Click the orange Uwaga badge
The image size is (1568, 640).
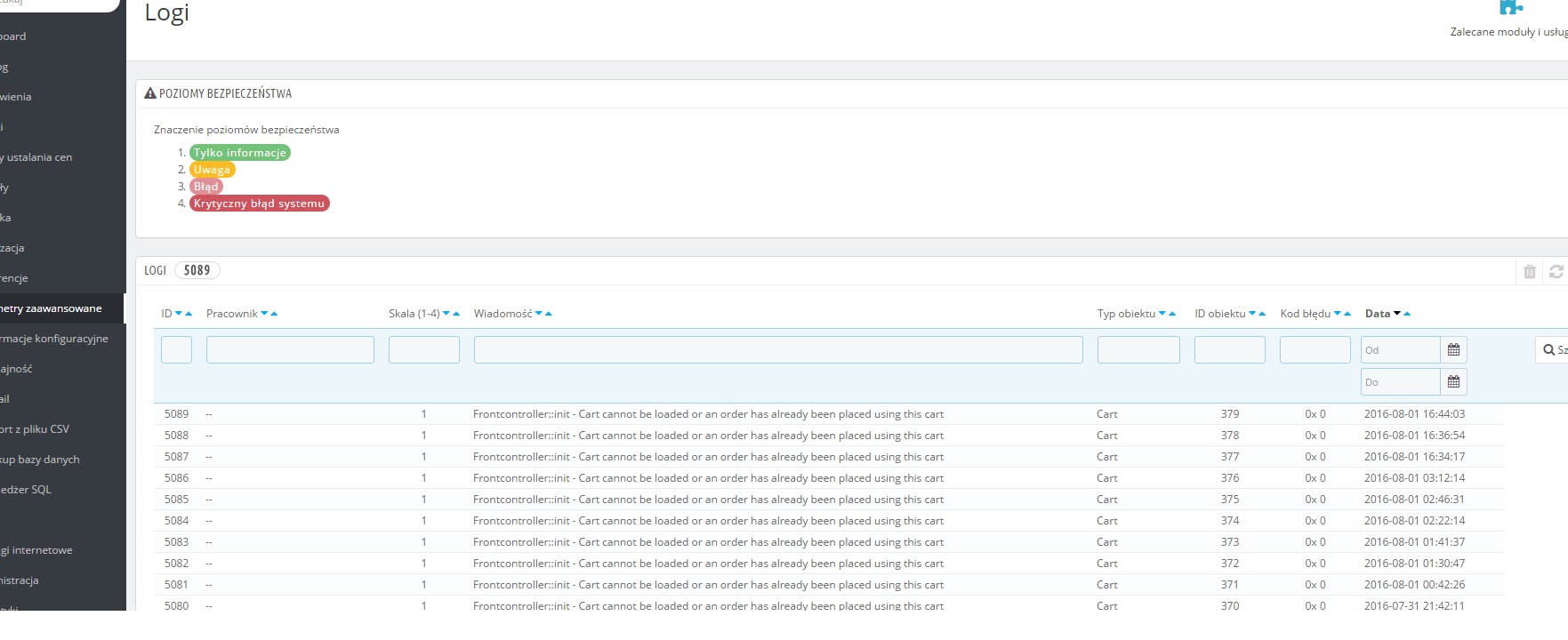point(212,170)
